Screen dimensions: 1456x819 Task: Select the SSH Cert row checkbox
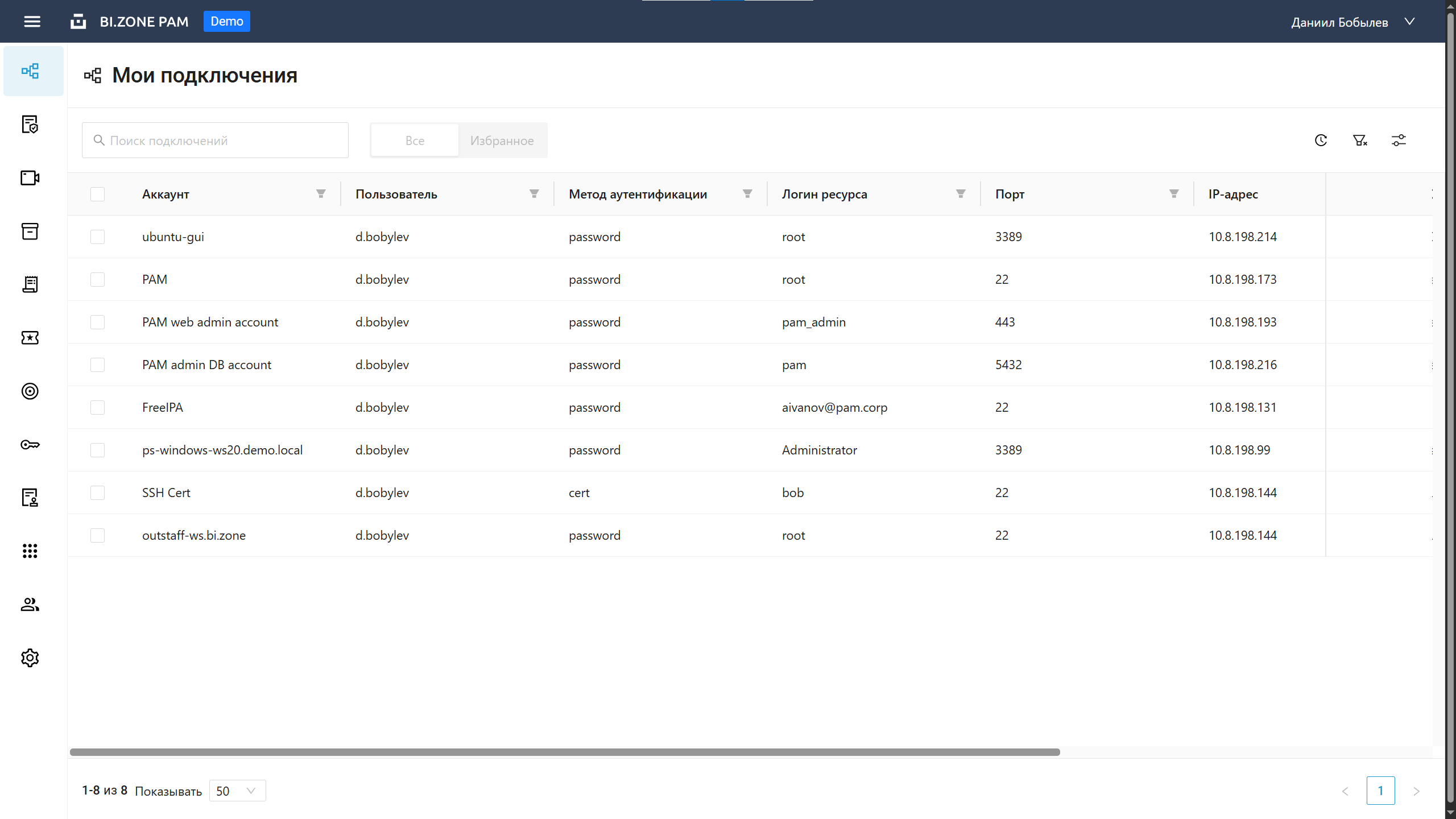point(97,493)
